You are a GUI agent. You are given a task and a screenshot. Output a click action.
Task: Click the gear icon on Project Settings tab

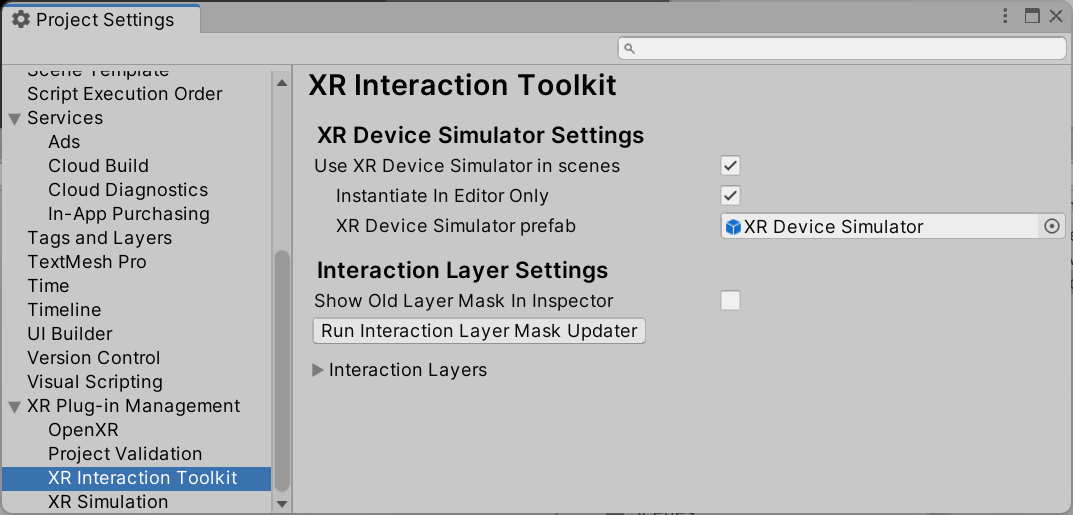pyautogui.click(x=21, y=20)
